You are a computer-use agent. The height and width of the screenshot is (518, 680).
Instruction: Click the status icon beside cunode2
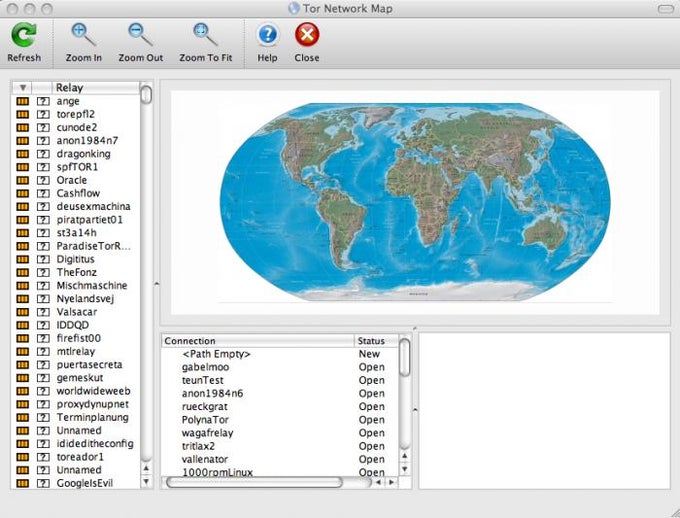23,128
